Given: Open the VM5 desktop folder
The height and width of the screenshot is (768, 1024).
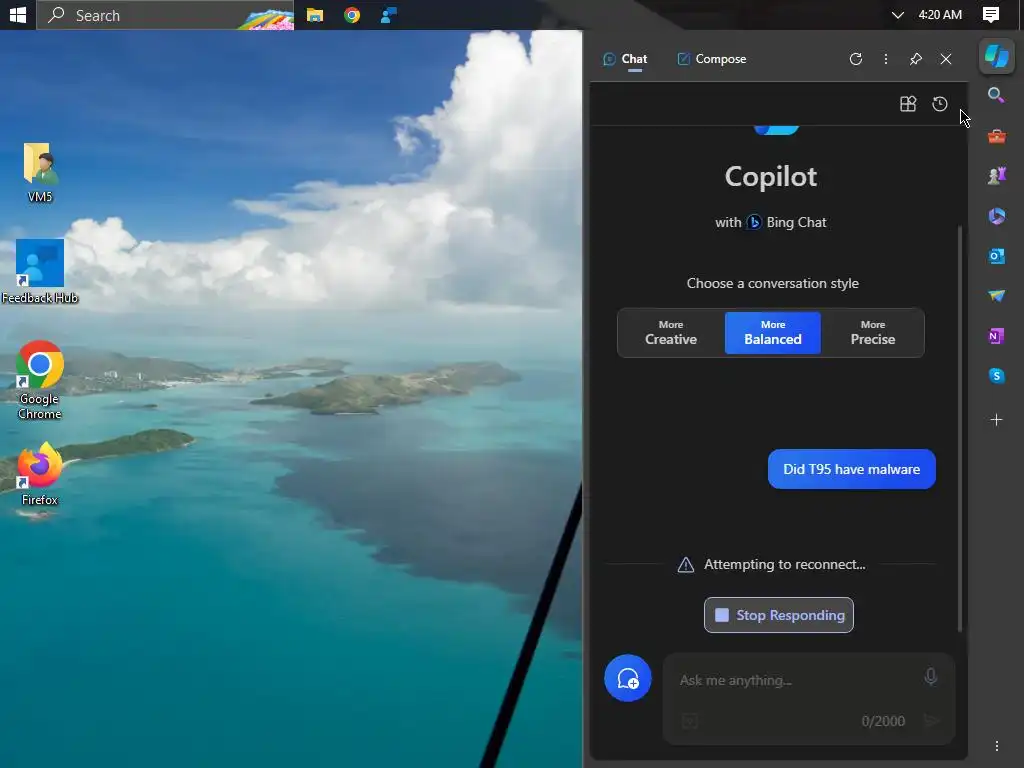Looking at the screenshot, I should [40, 172].
